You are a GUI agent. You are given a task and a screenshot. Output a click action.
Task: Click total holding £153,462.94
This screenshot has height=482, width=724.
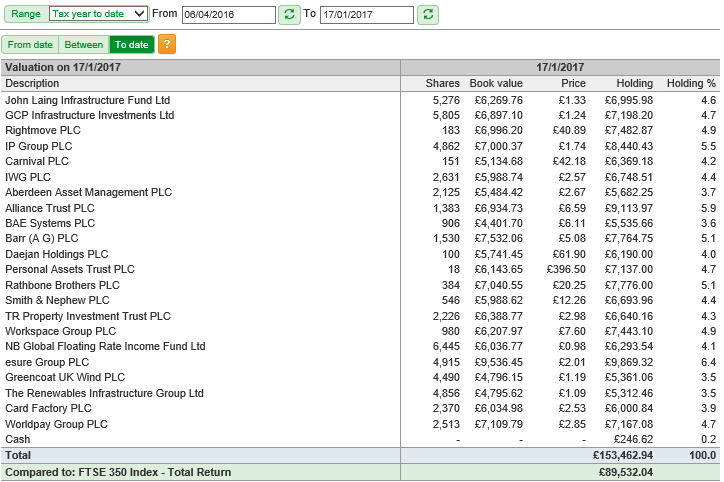point(623,456)
